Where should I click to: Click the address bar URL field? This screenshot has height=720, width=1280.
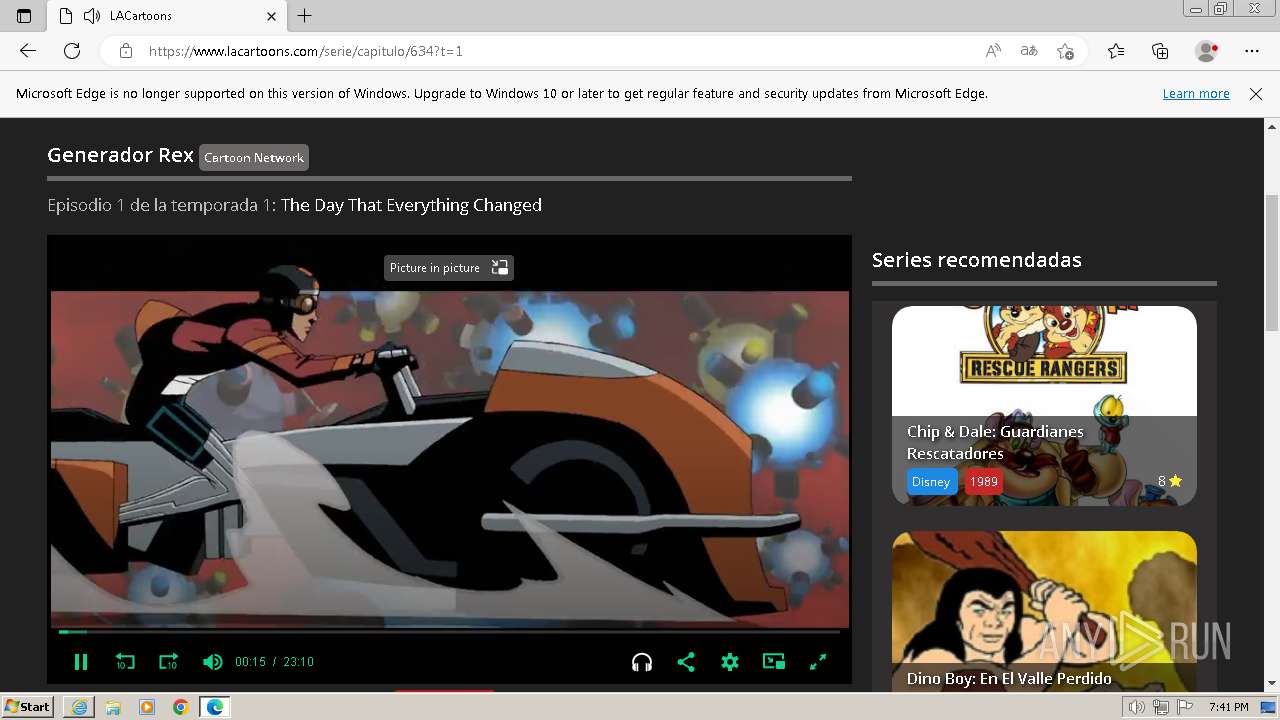pos(560,51)
